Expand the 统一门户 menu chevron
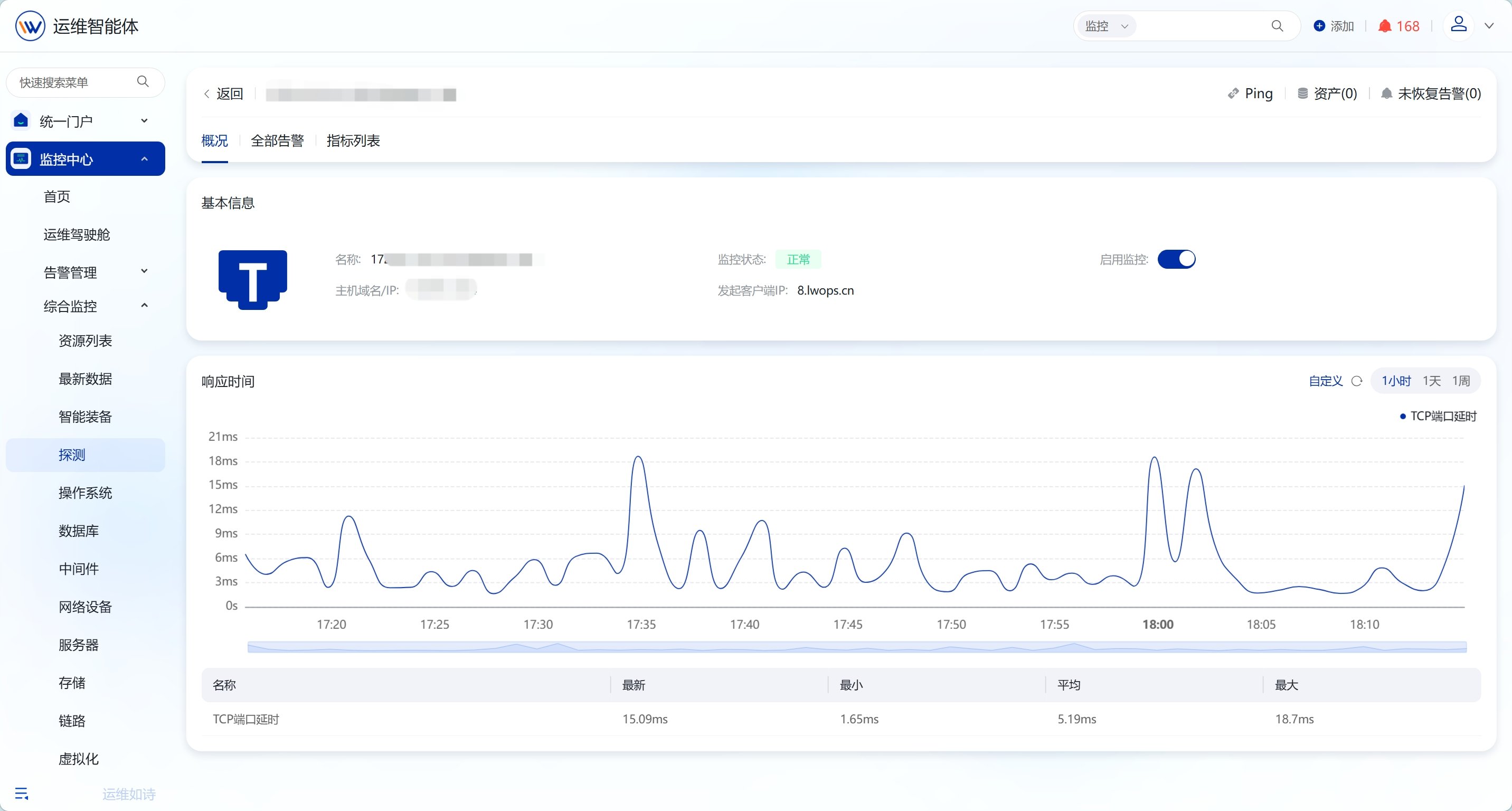 (145, 120)
